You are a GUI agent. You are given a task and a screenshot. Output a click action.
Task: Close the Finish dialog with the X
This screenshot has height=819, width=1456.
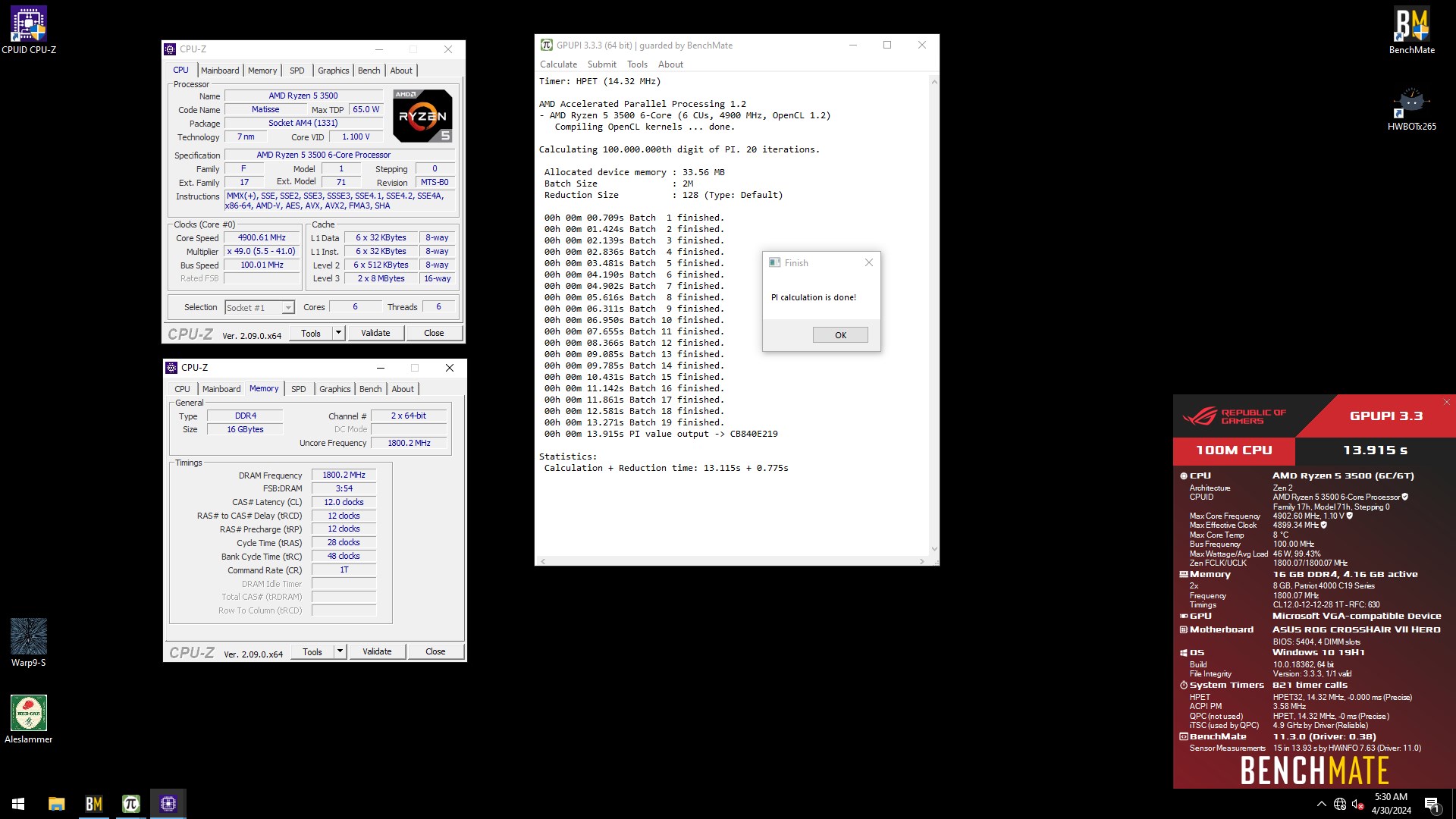tap(869, 262)
